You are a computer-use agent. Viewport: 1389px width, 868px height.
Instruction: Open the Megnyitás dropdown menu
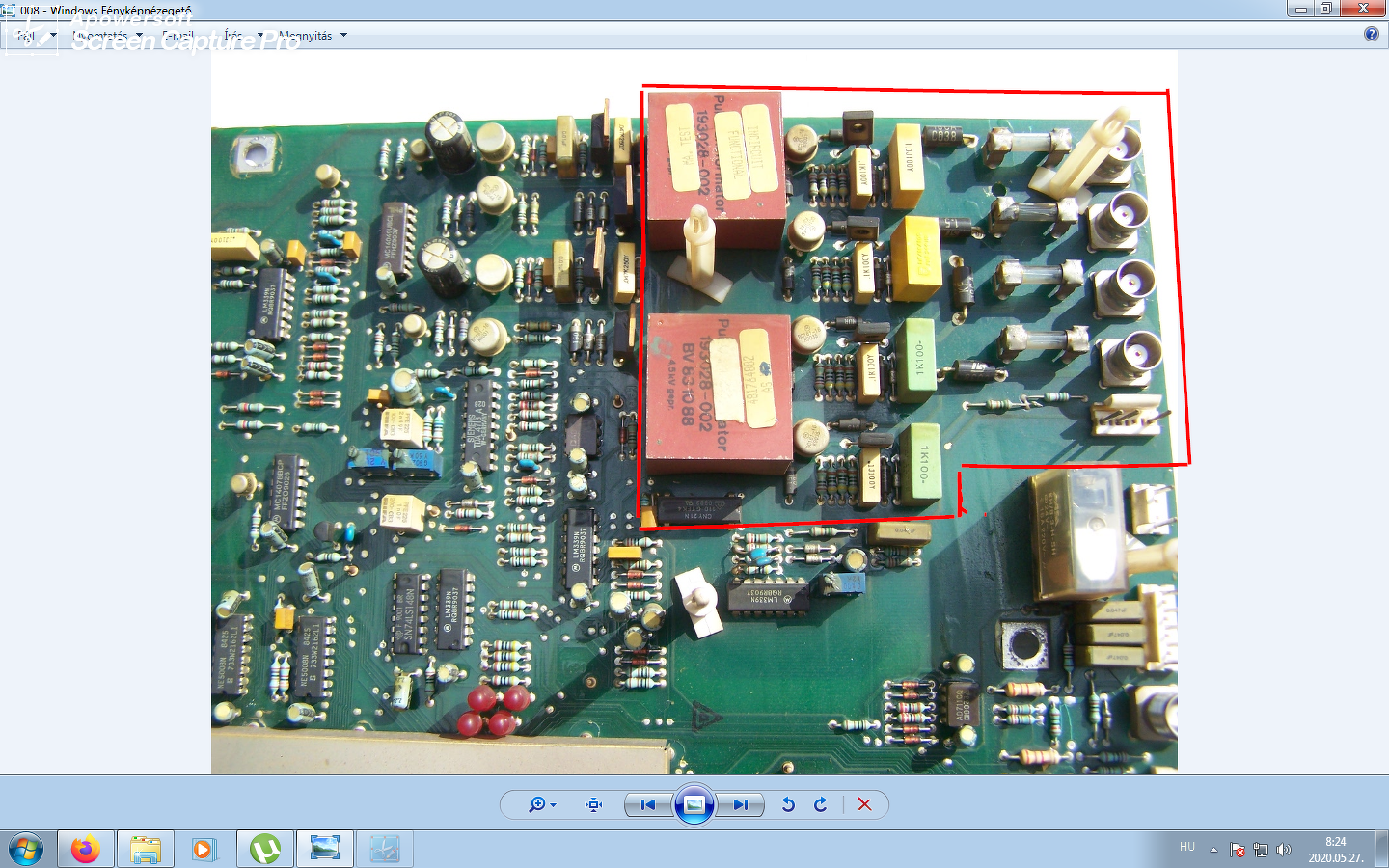point(313,36)
